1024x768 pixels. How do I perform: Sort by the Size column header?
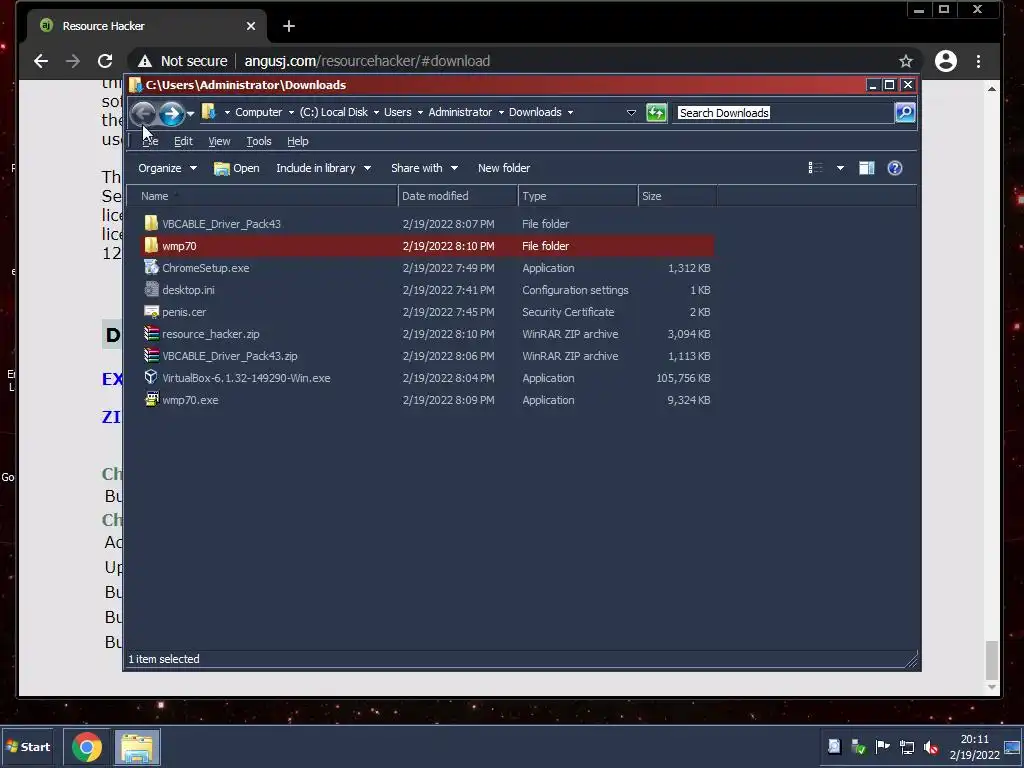click(x=677, y=196)
